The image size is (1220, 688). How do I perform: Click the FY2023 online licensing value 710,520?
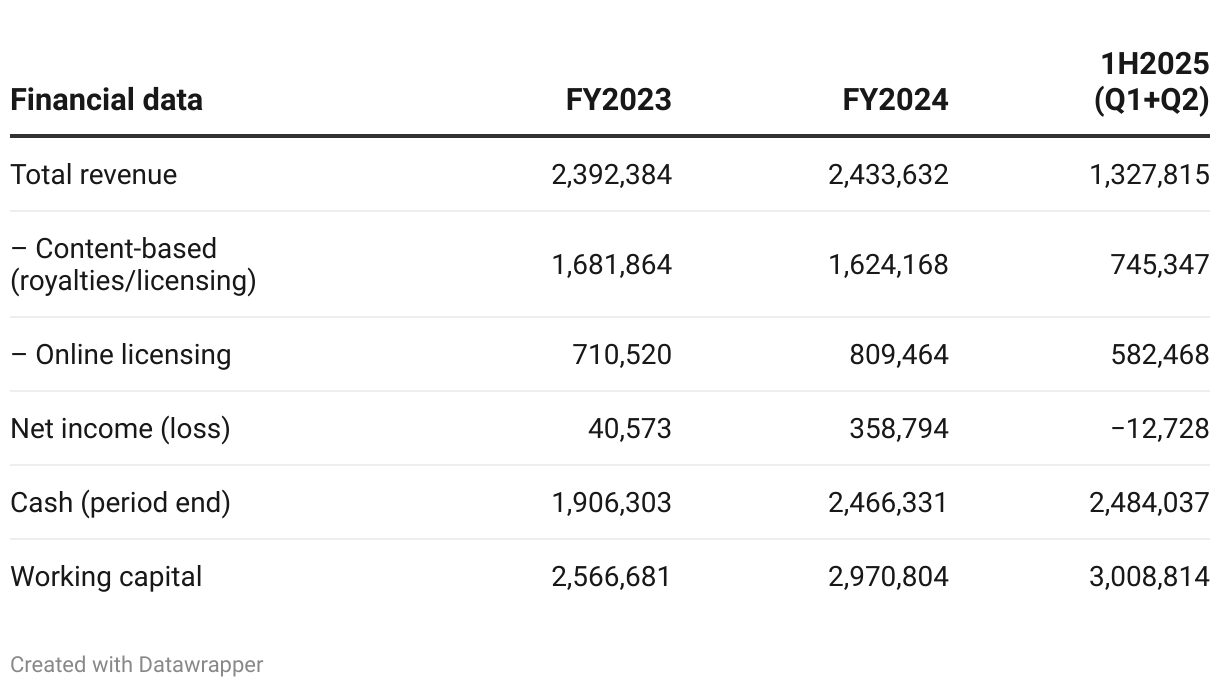622,355
